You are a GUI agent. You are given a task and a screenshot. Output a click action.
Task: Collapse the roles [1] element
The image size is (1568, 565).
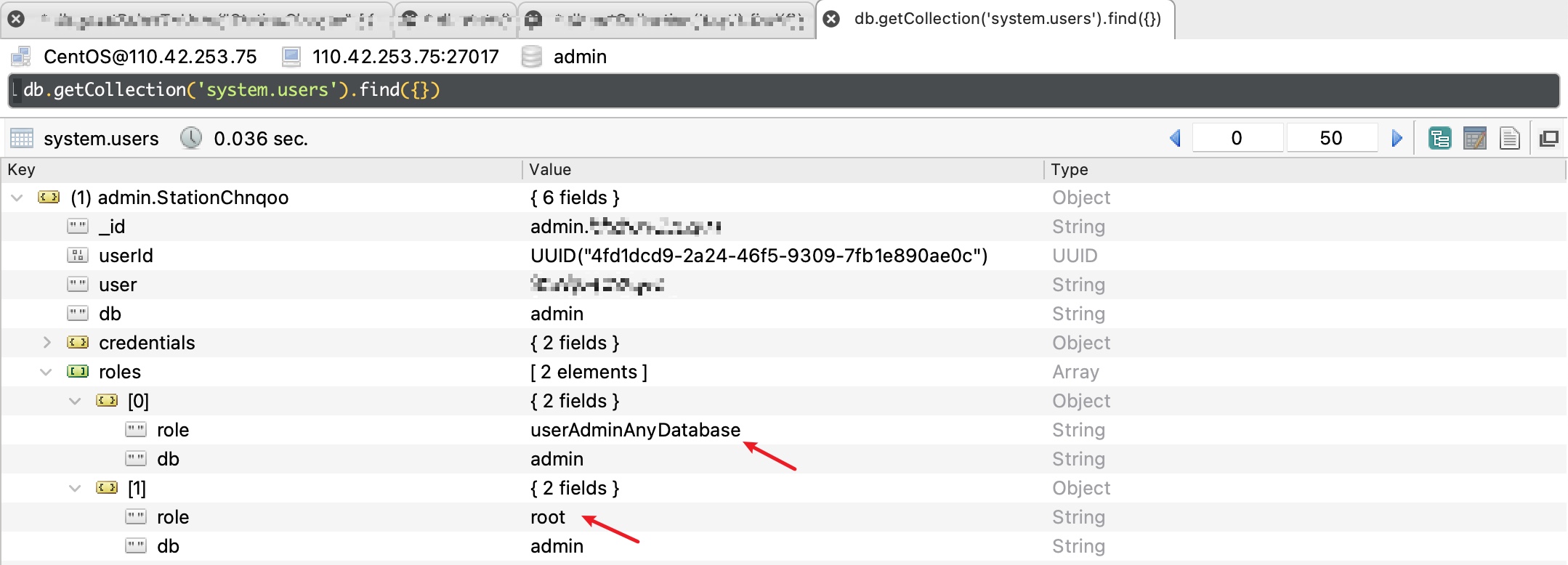pyautogui.click(x=75, y=488)
